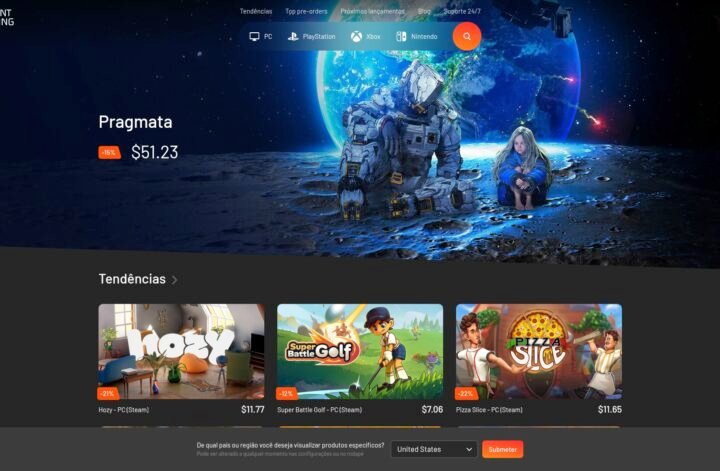This screenshot has height=471, width=720.
Task: Open the Blog link in navigation
Action: (x=424, y=11)
